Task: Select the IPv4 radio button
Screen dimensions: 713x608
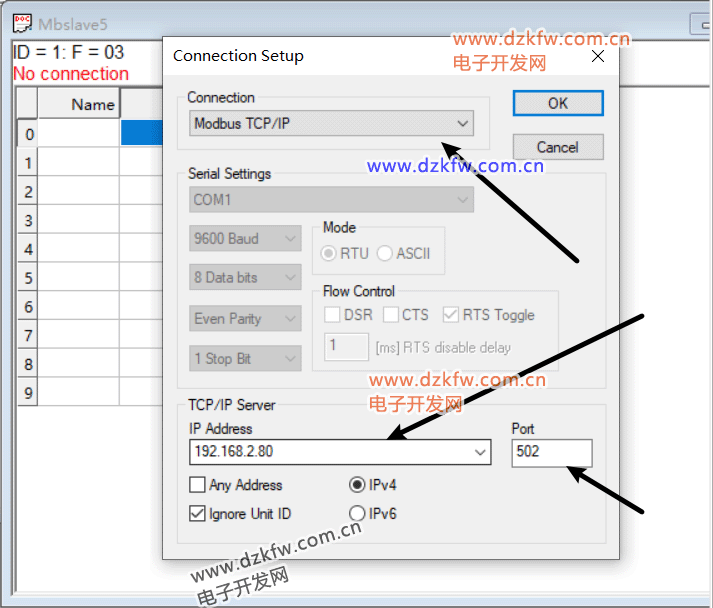Action: click(357, 485)
